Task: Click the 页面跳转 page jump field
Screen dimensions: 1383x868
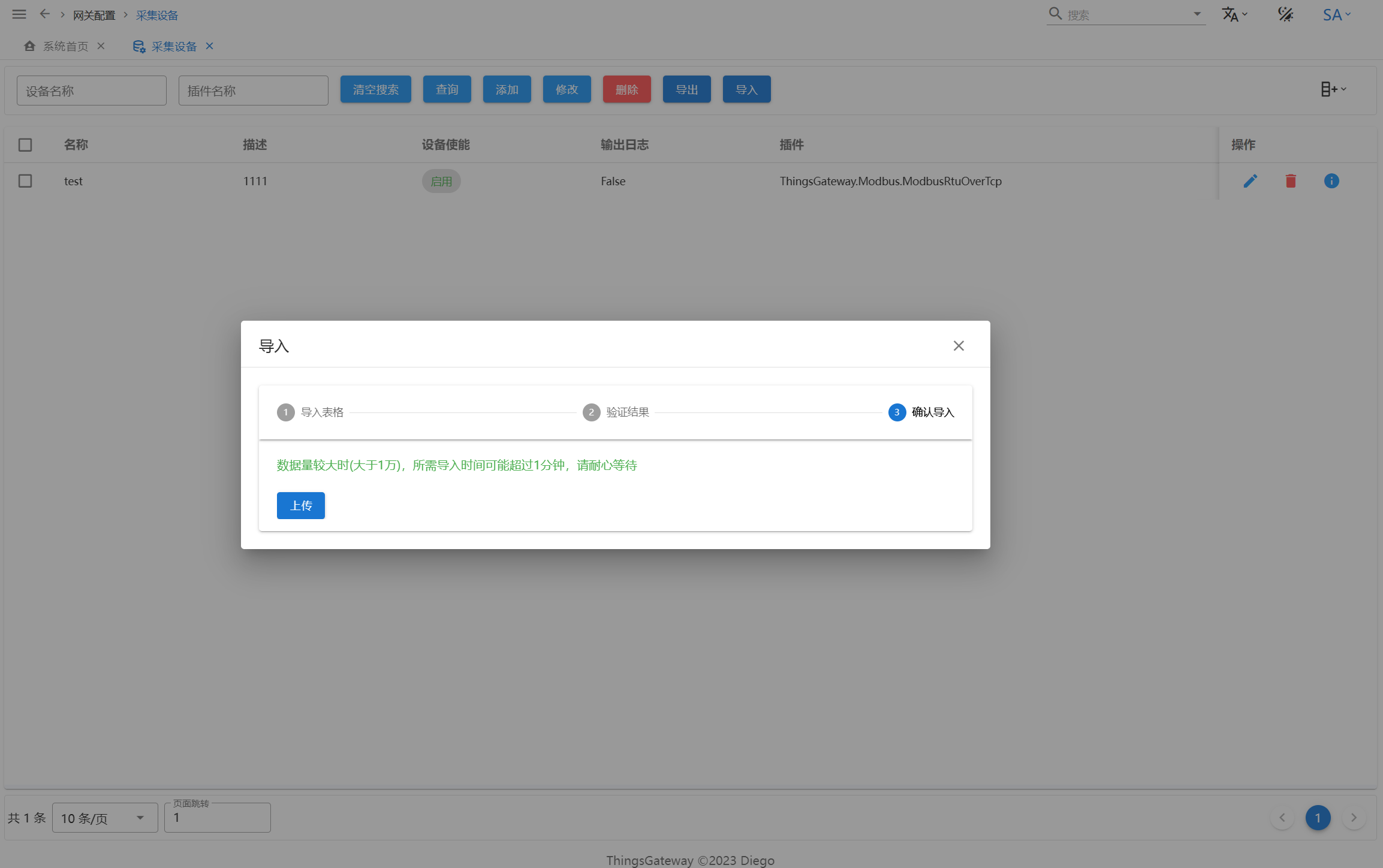Action: [x=217, y=818]
